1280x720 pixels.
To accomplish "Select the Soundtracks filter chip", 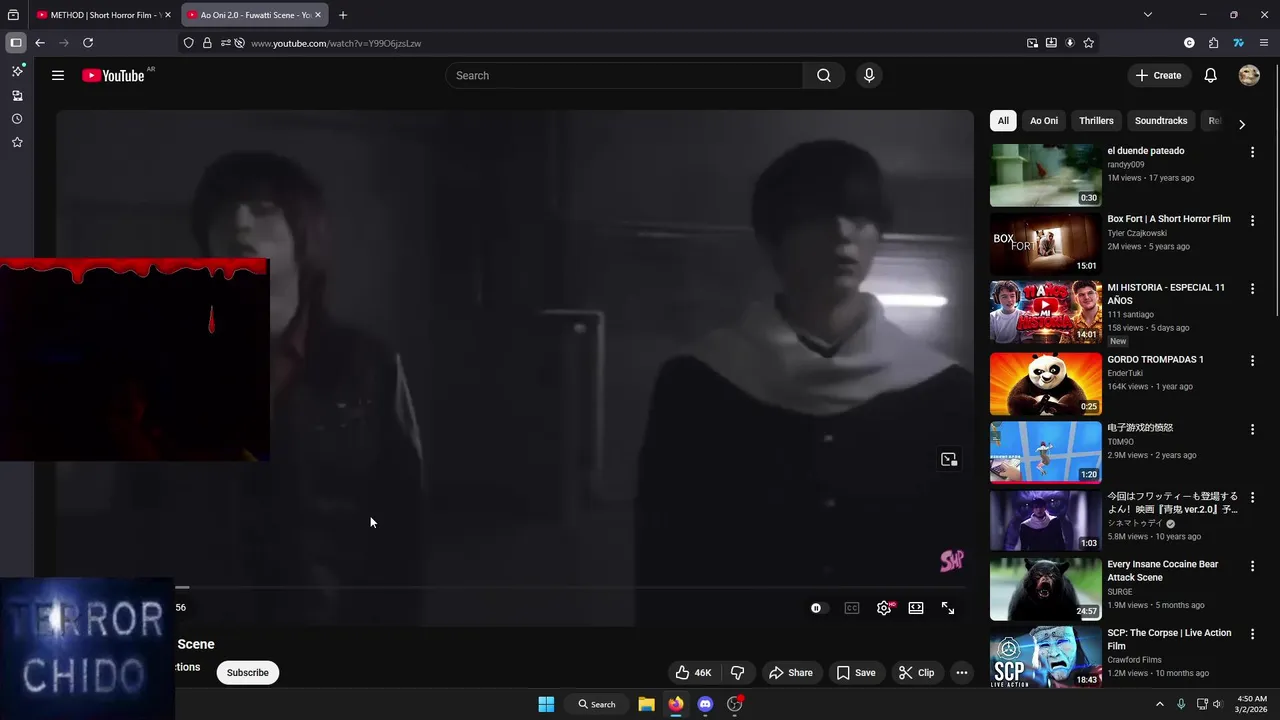I will point(1161,121).
